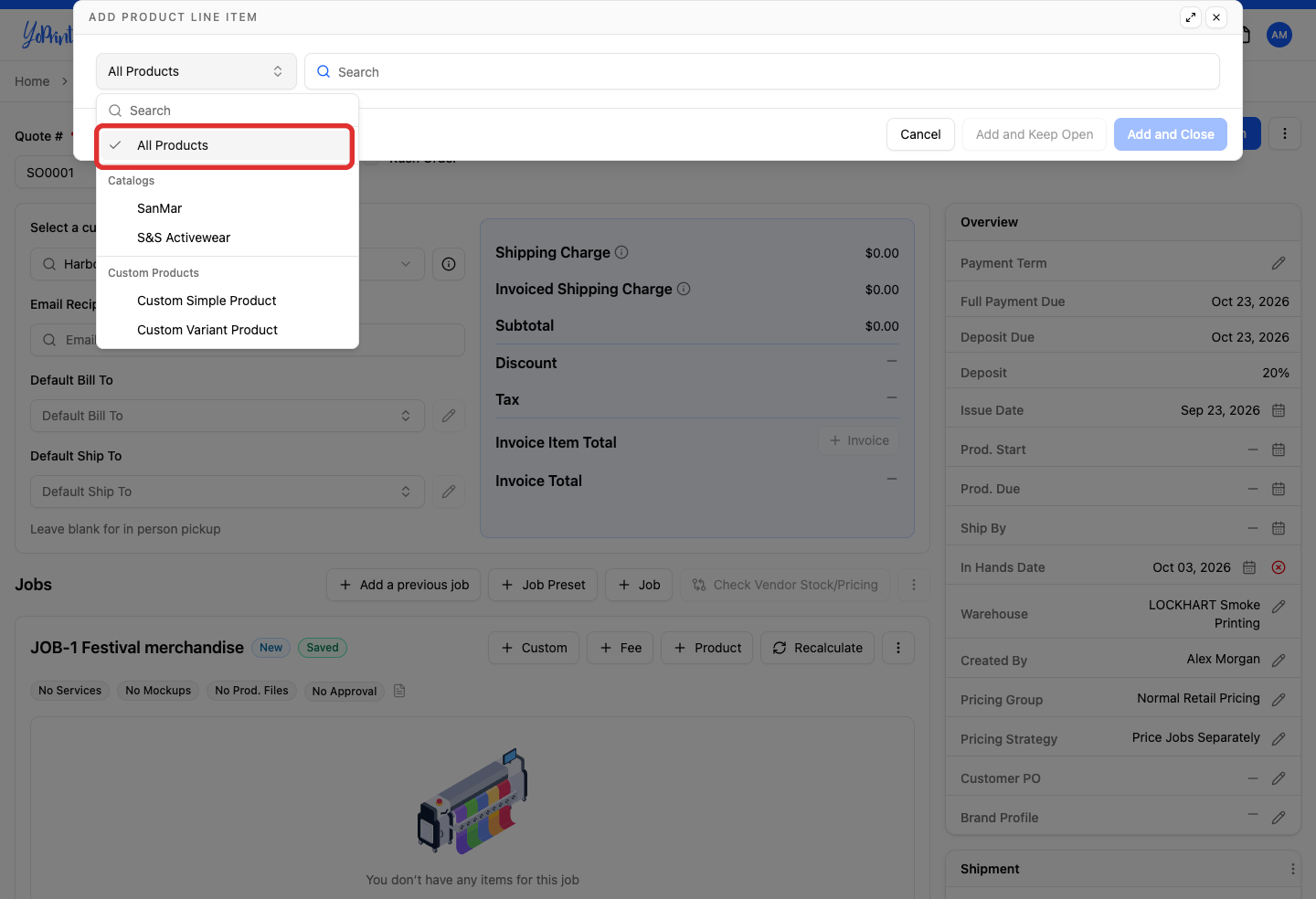Click the info icon beside Shipping Charge
Image resolution: width=1316 pixels, height=899 pixels.
(621, 252)
